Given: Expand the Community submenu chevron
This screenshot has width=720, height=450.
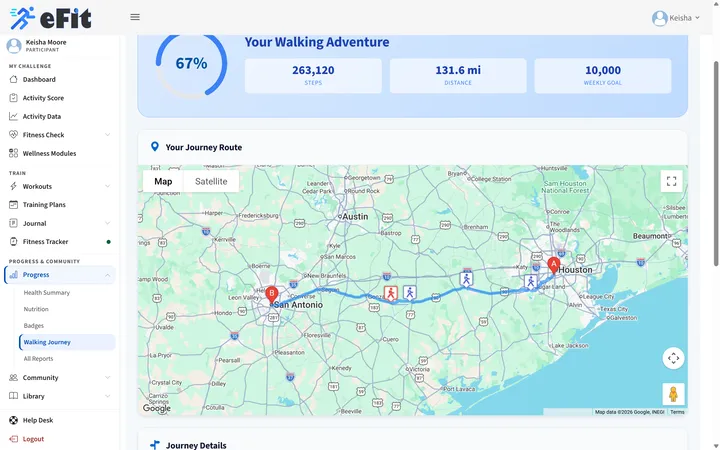Looking at the screenshot, I should (107, 377).
